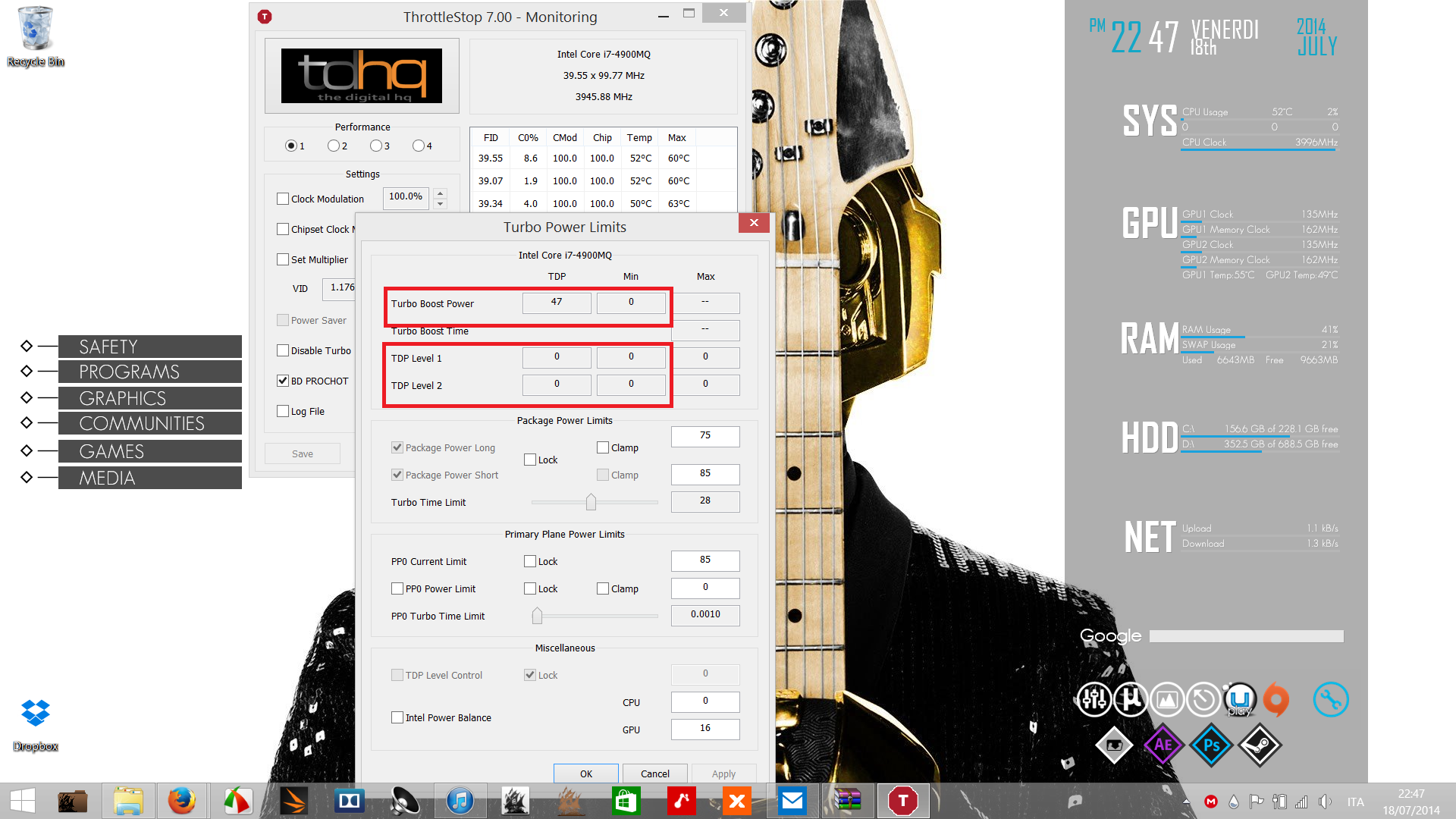Click Save in the ThrottleStop window
Screen dimensions: 1456x819
point(303,453)
